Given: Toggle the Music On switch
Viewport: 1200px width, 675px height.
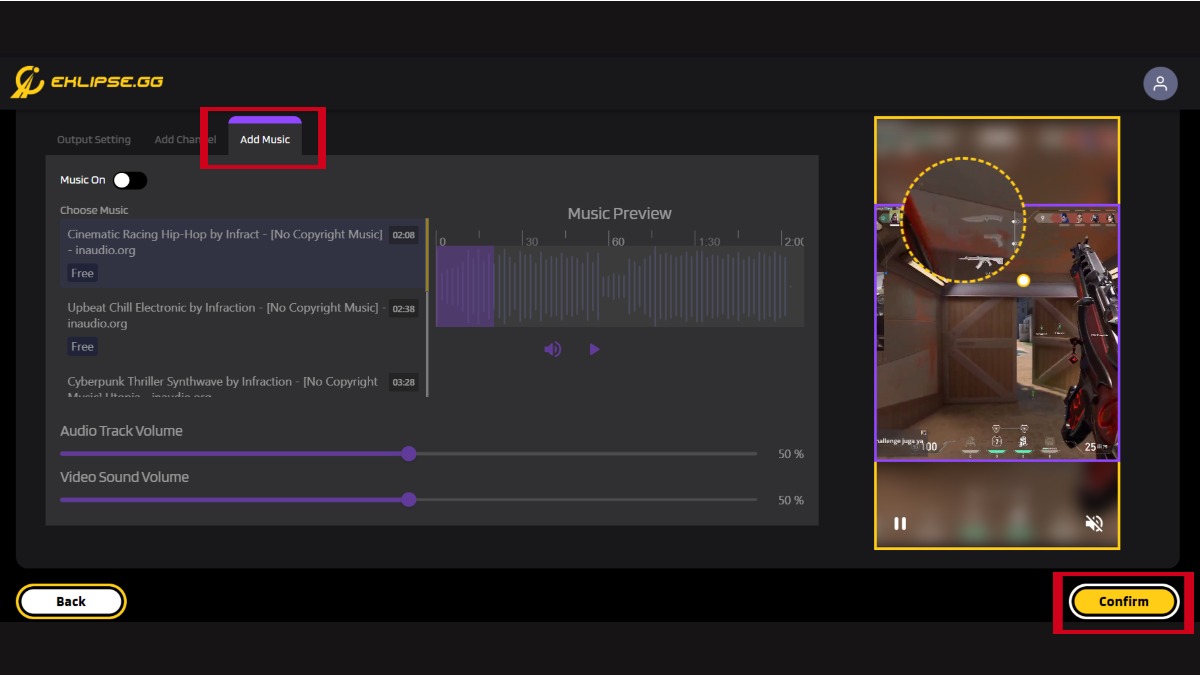Looking at the screenshot, I should click(x=128, y=180).
